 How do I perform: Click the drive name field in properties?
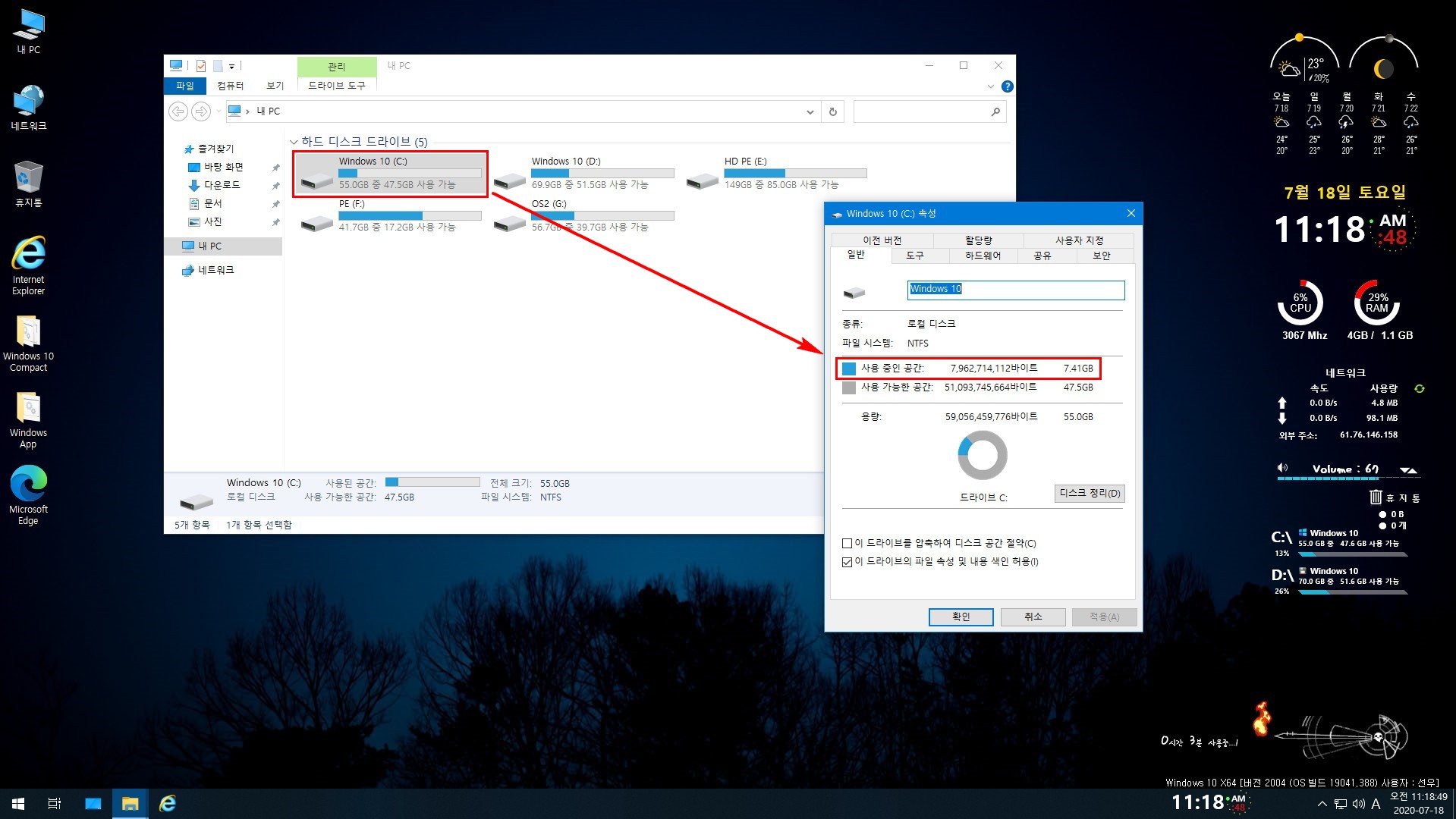click(1016, 290)
